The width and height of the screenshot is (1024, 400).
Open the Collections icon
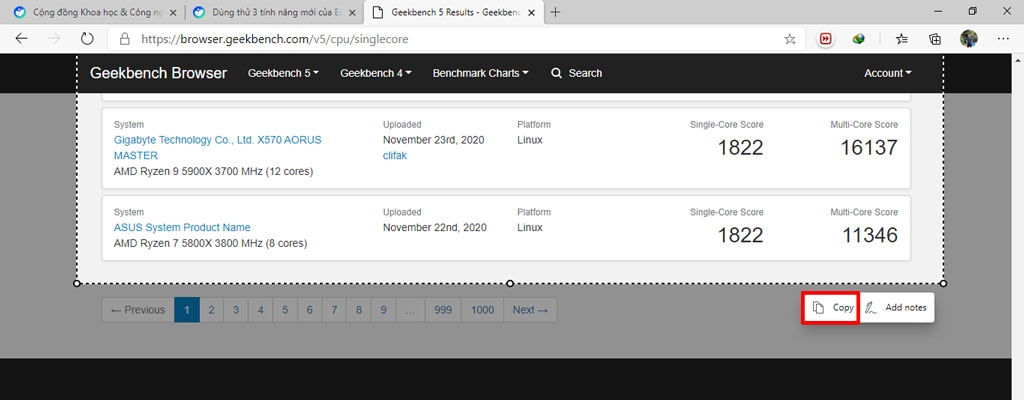click(x=935, y=39)
